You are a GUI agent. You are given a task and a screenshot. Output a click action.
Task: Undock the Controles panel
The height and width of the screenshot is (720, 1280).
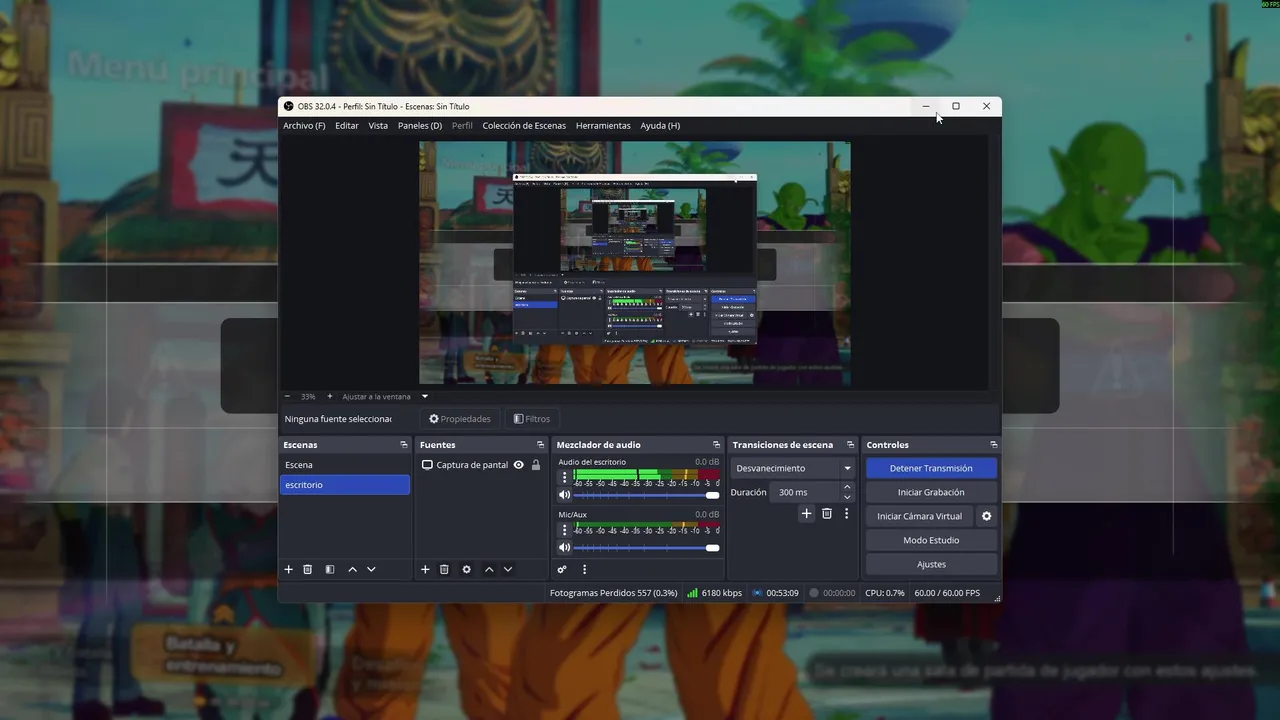tap(993, 445)
